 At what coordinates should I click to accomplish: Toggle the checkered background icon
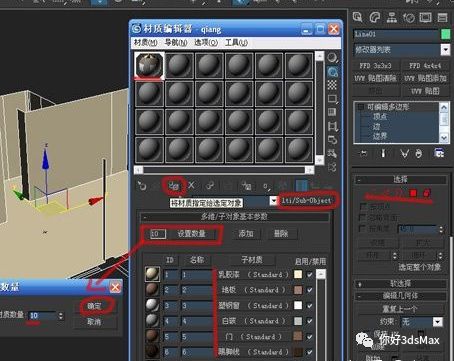pyautogui.click(x=332, y=85)
